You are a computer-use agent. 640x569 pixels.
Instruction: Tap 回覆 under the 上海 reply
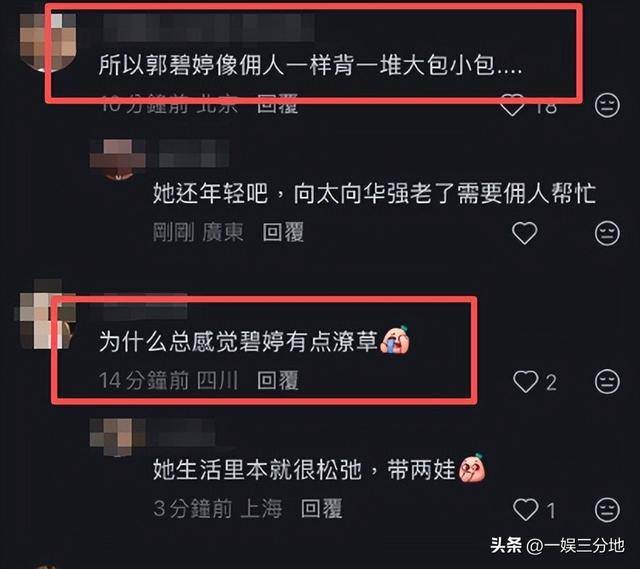(321, 509)
